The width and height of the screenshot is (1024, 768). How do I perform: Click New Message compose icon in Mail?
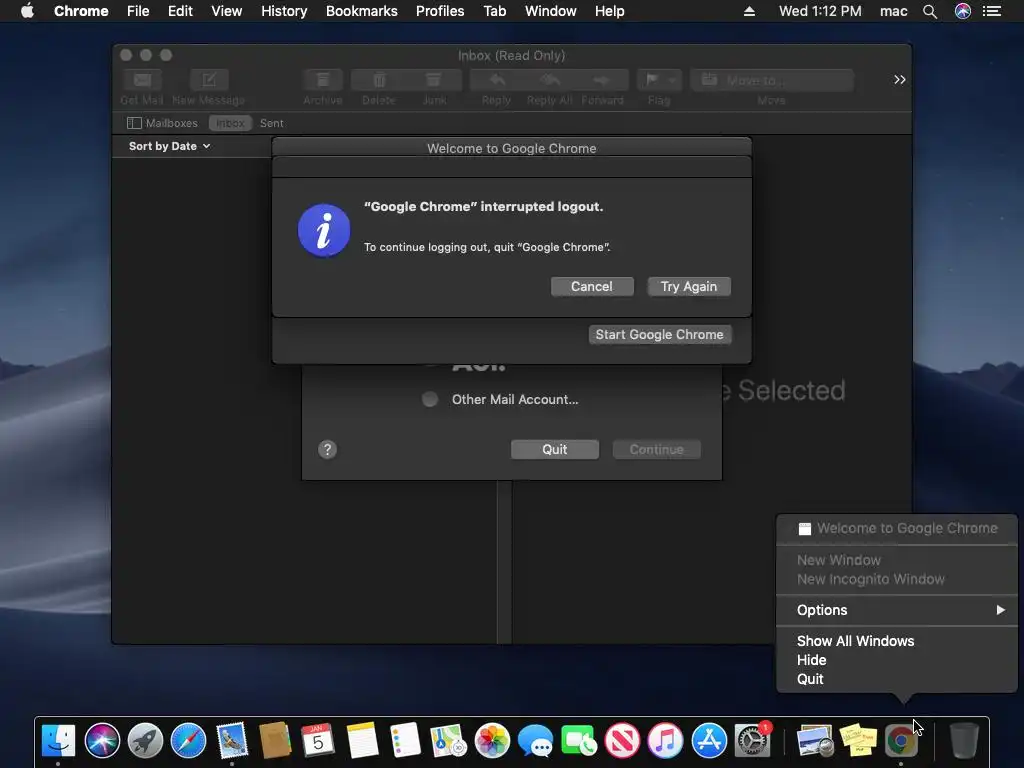tap(208, 80)
